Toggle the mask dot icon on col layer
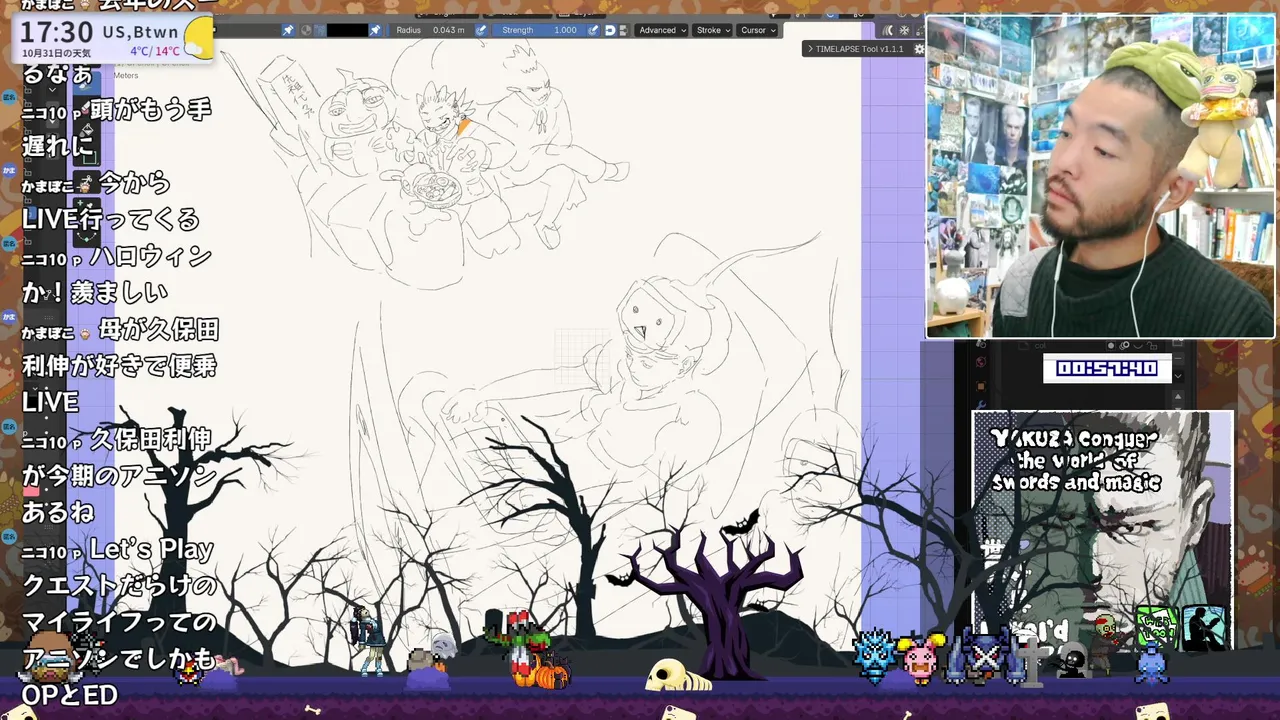Viewport: 1280px width, 720px height. point(1111,346)
